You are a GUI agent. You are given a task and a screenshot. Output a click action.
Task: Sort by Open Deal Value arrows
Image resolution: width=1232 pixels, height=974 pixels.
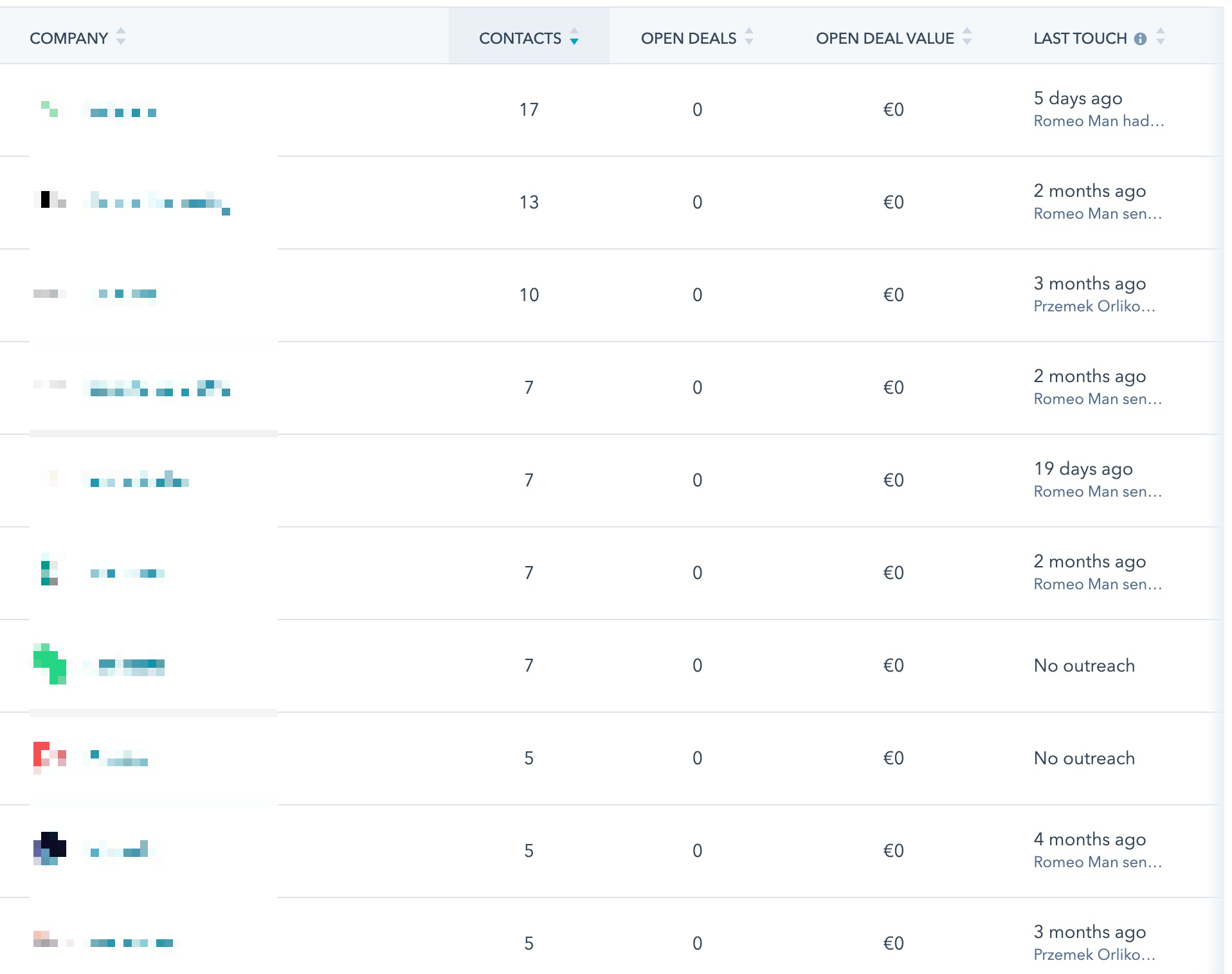[x=966, y=37]
